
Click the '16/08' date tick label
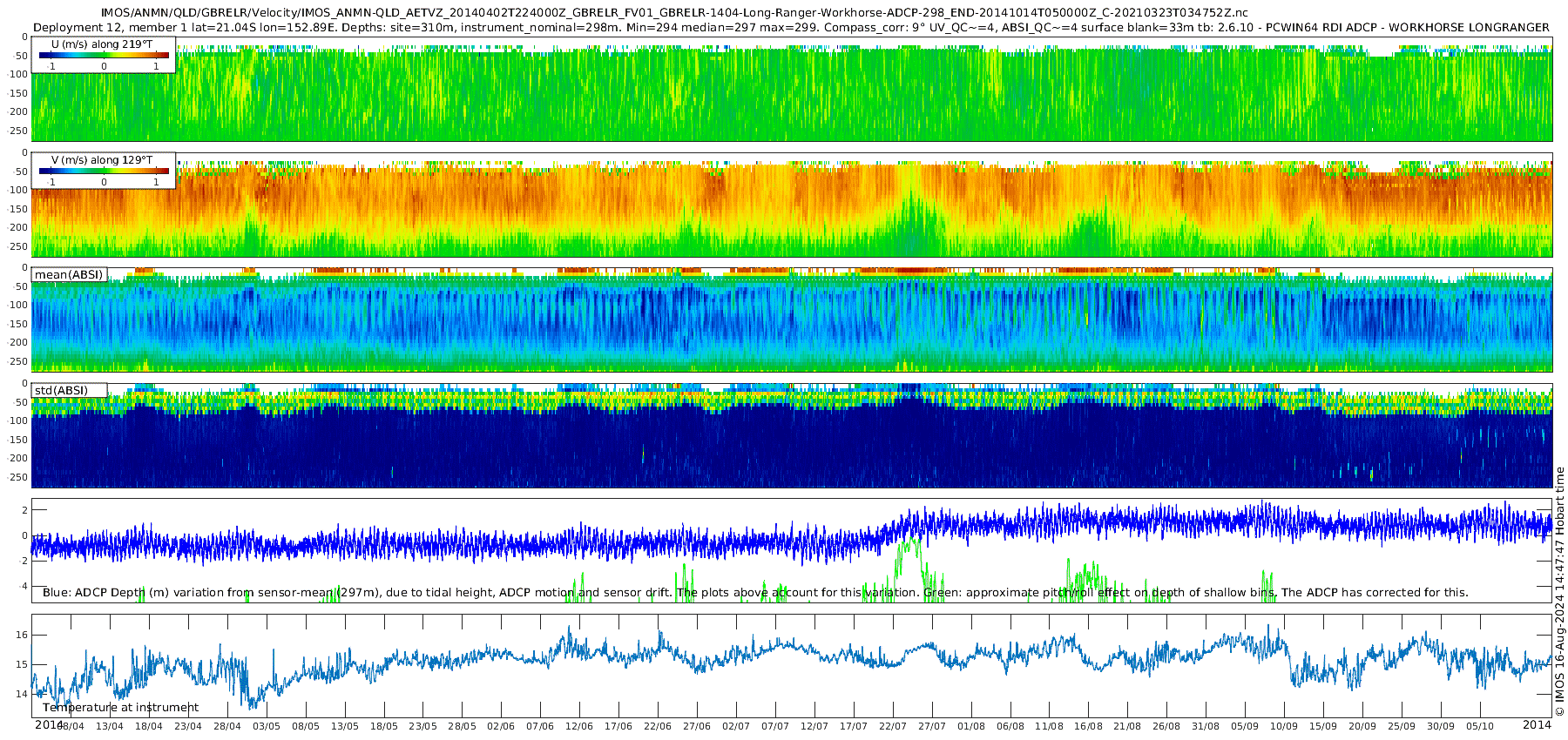(x=1088, y=726)
